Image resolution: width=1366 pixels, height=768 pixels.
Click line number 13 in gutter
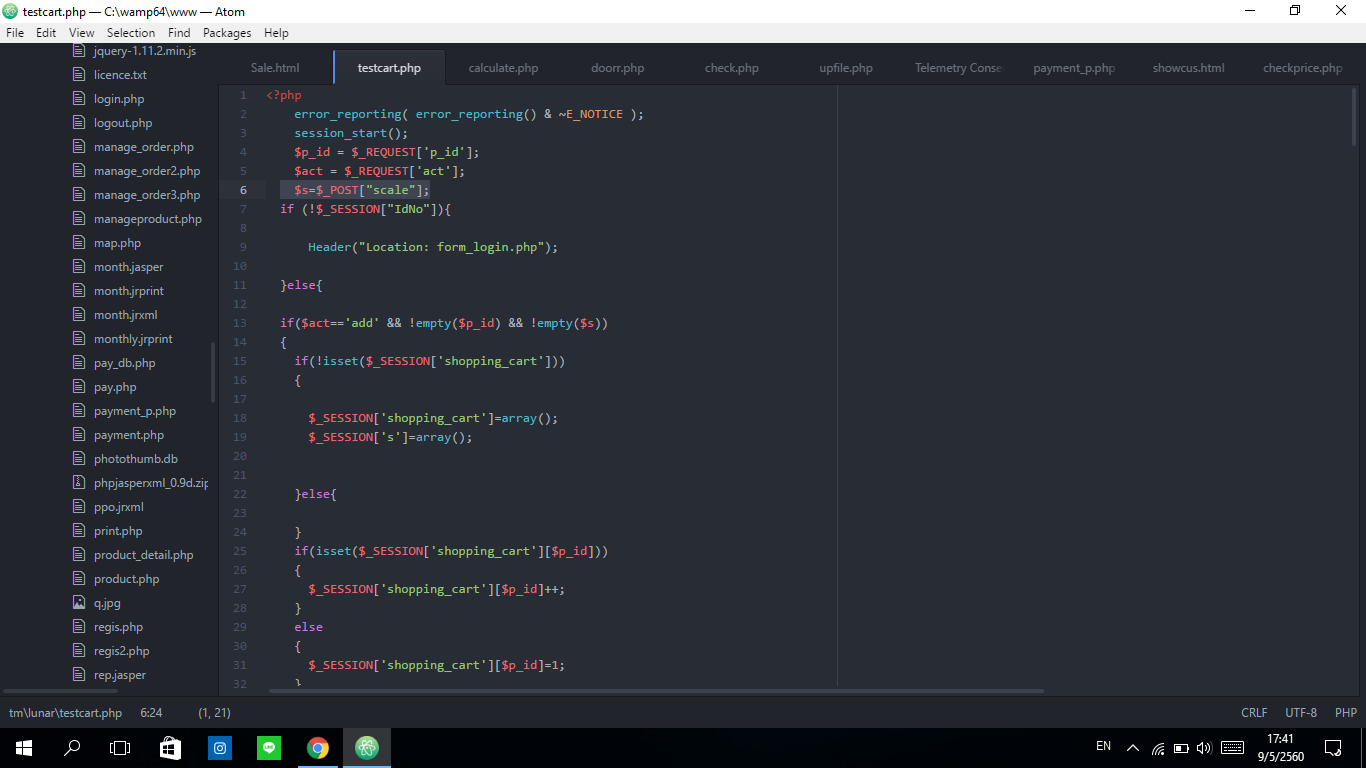[x=240, y=323]
